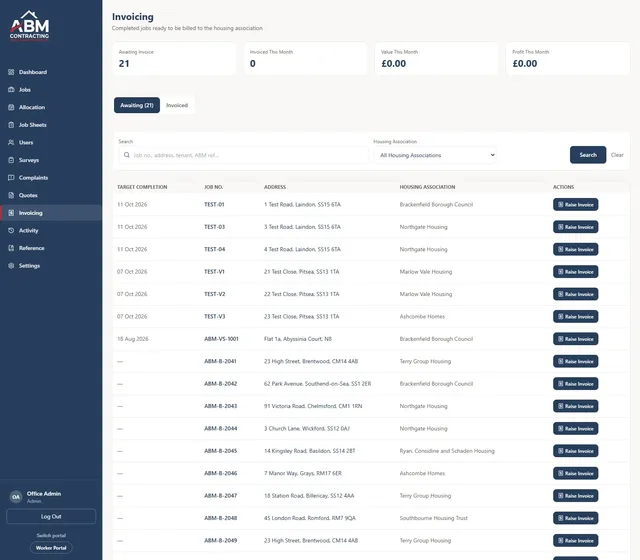Click address 7 Manor Way, Grays
Viewport: 640px width, 560px height.
pyautogui.click(x=303, y=473)
